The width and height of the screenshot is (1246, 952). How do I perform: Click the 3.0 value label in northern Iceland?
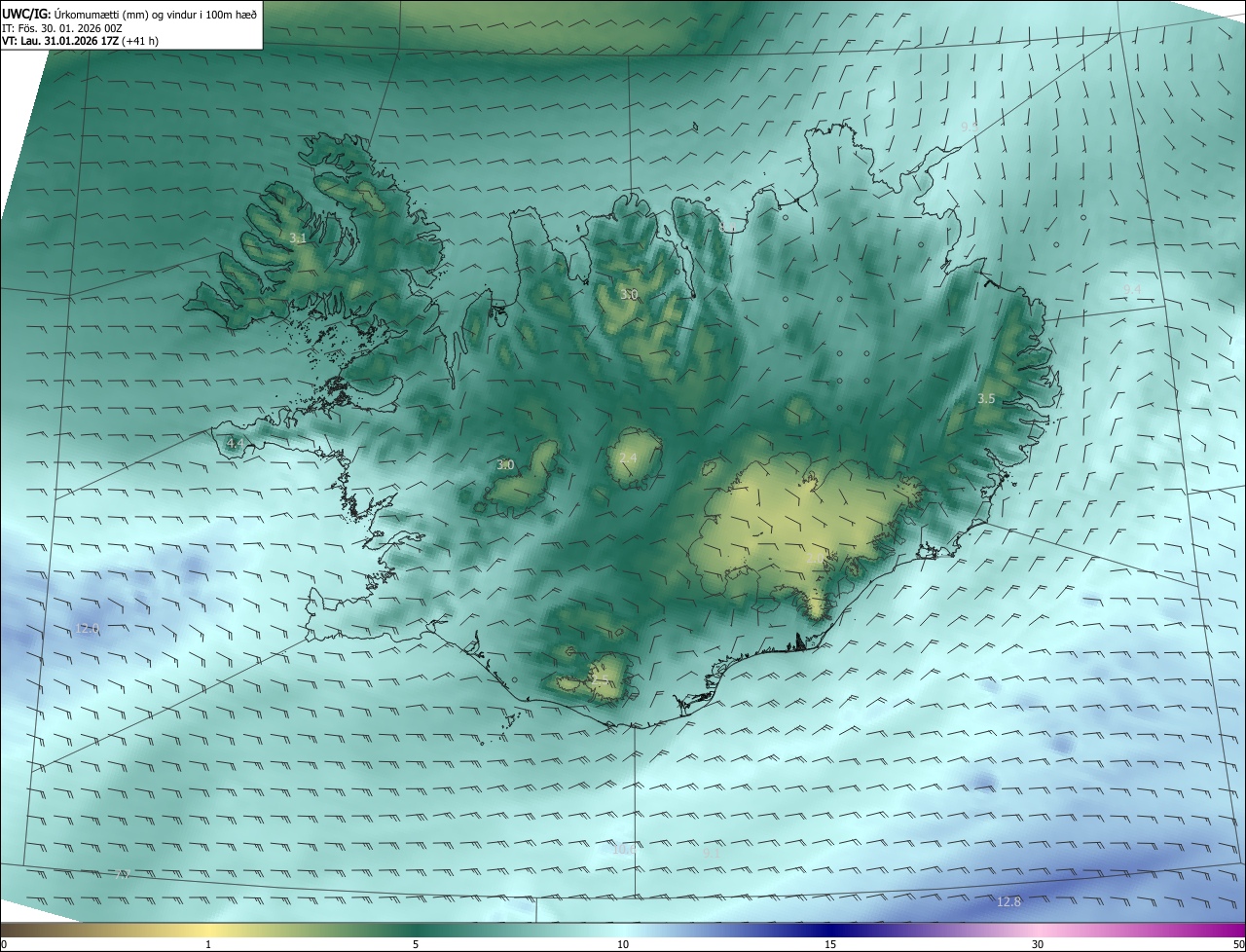[x=629, y=294]
